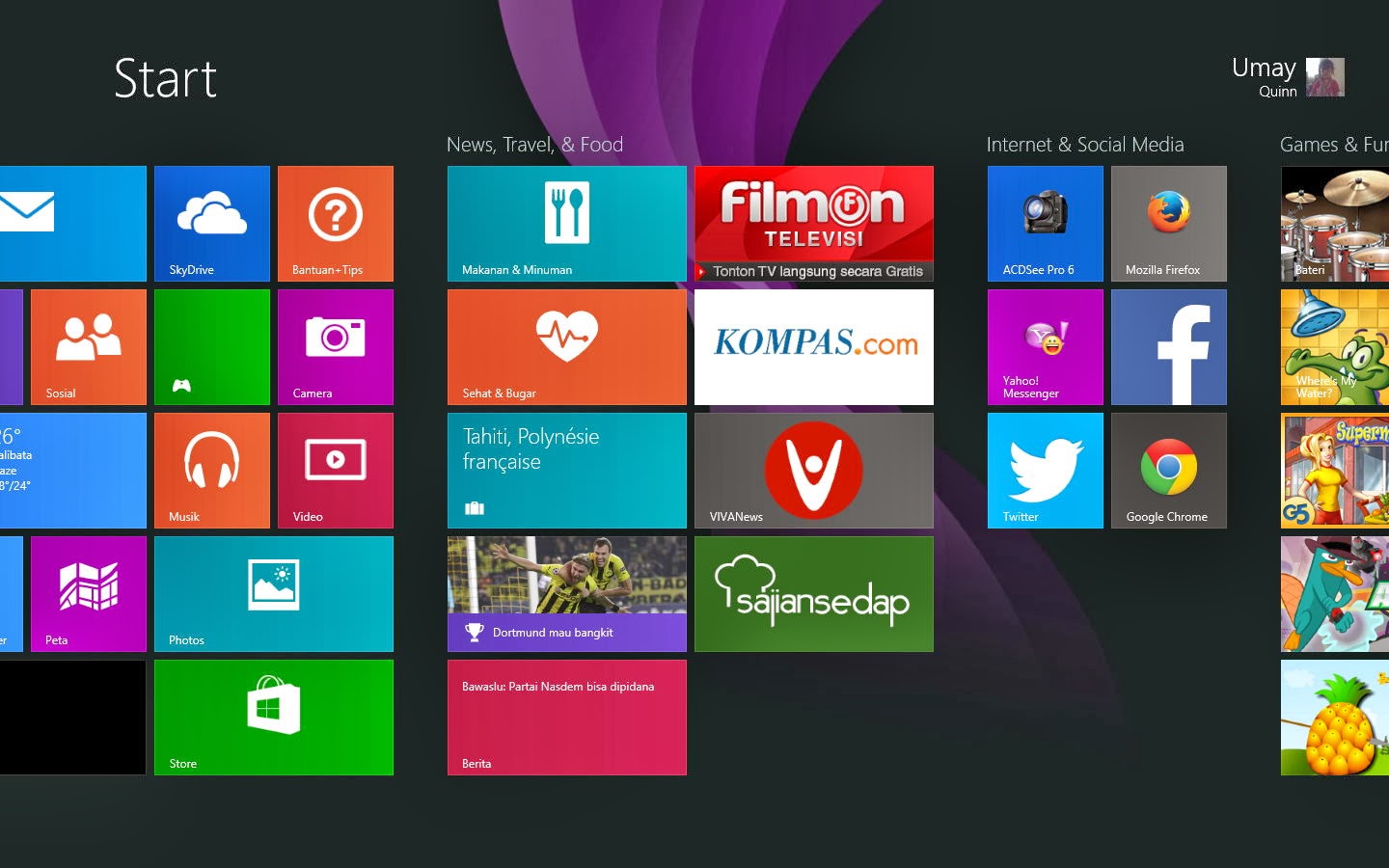The height and width of the screenshot is (868, 1389).
Task: Open the Video tile
Action: 336,471
